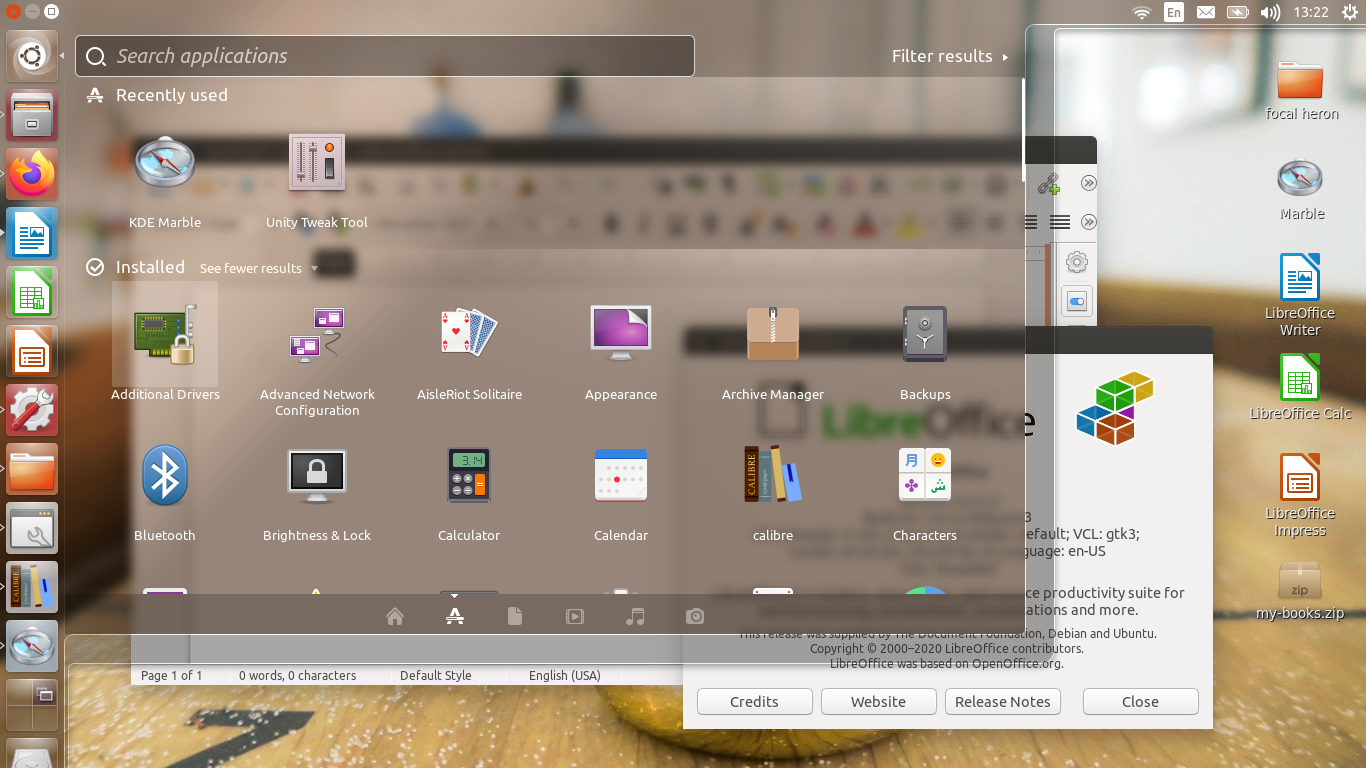Open System Settings from the launcher
Screen dimensions: 1366x768
point(33,409)
